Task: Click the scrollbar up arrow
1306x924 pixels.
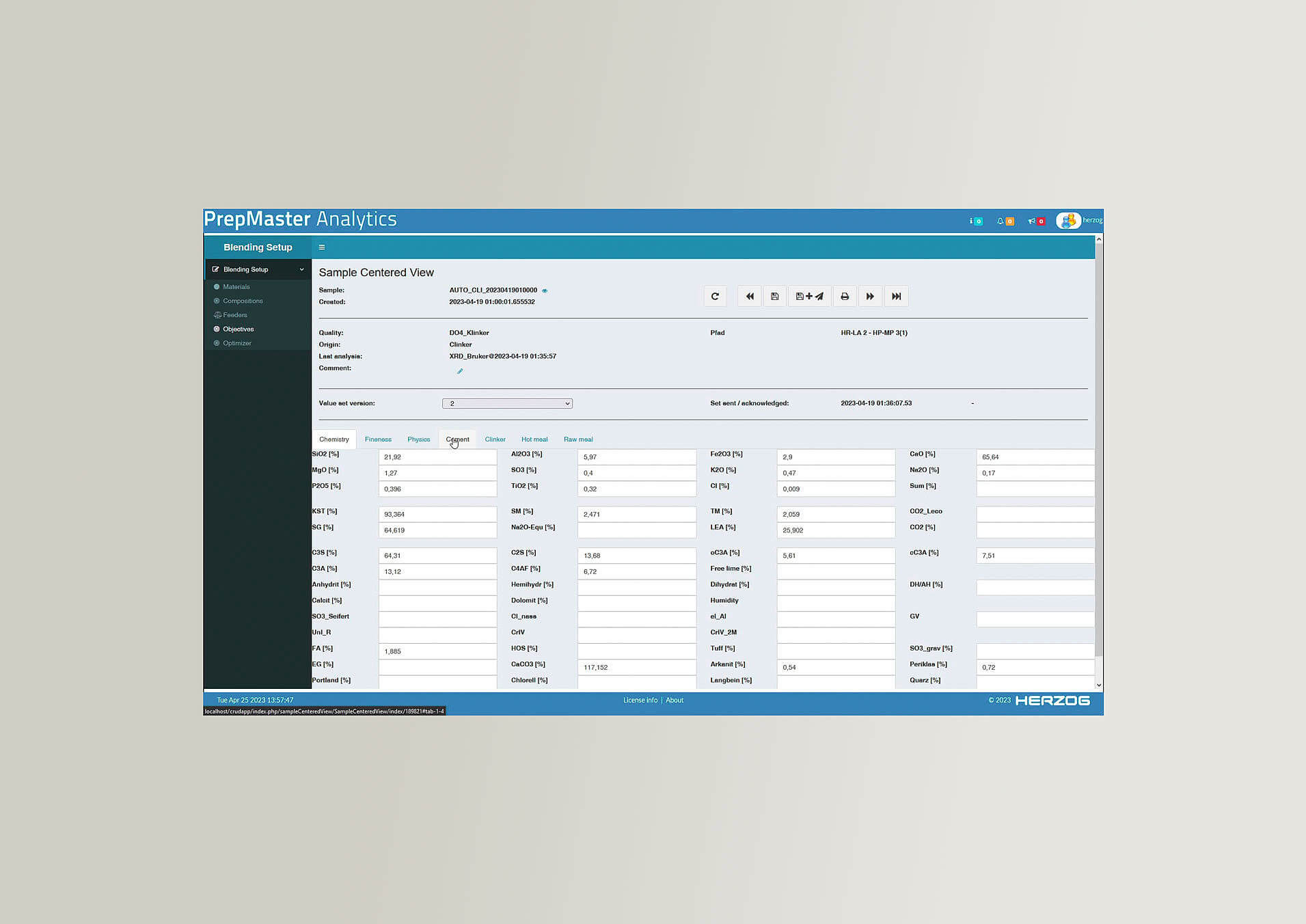Action: (x=1099, y=239)
